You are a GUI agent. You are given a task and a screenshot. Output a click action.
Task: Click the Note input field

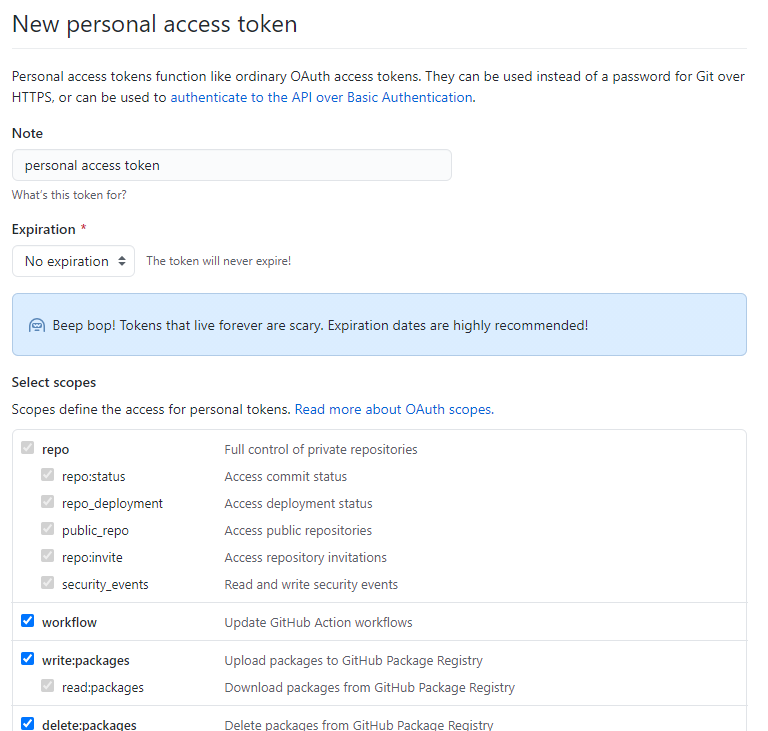pyautogui.click(x=231, y=165)
